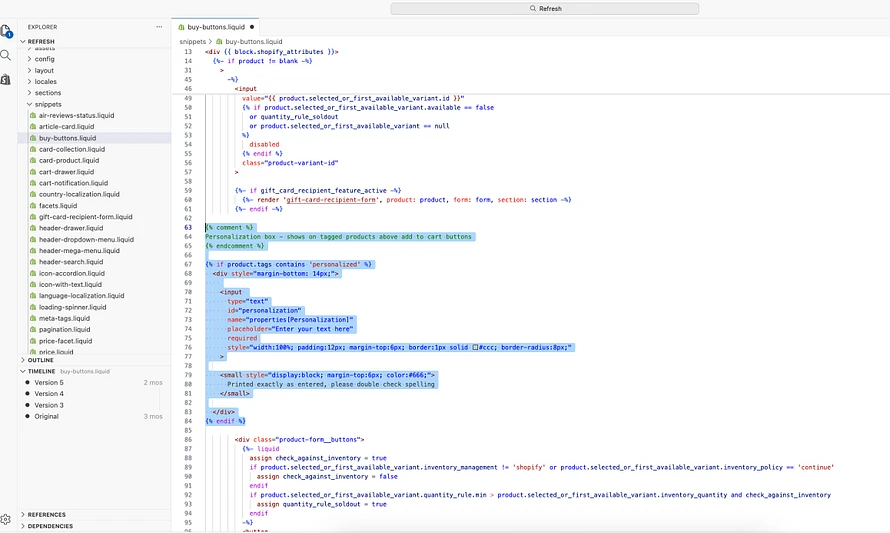Click 'Printed exactly as entered' text line
This screenshot has height=533, width=890.
pos(331,384)
